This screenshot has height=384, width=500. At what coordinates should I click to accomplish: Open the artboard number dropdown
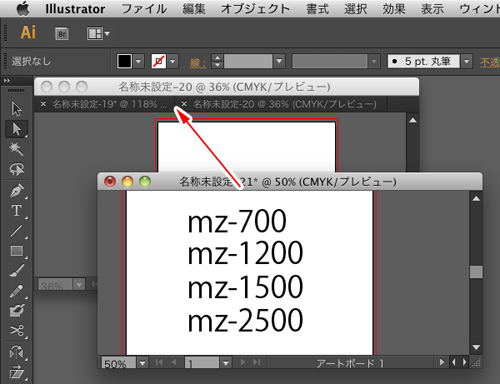pos(226,363)
